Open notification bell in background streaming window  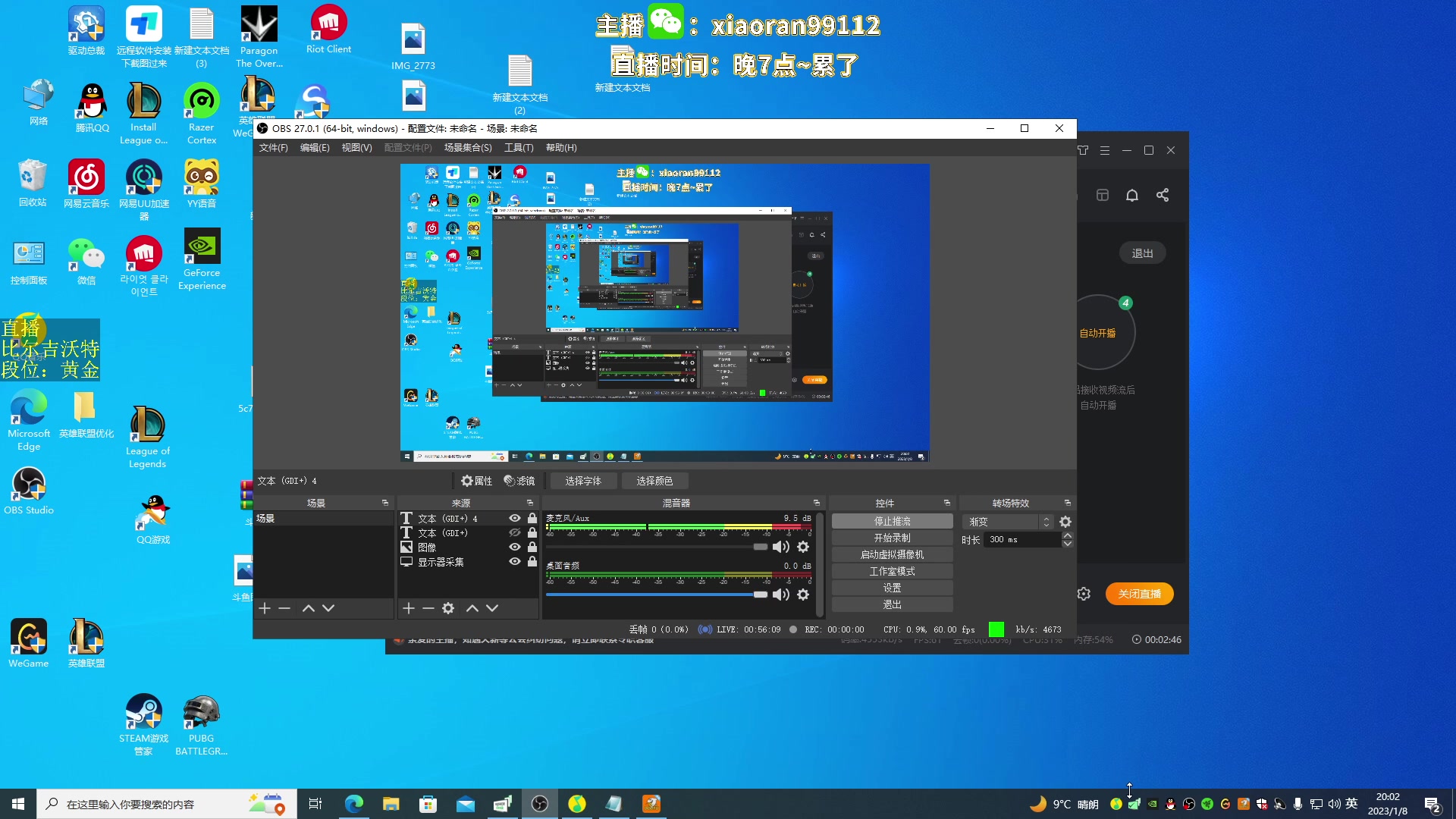[1132, 195]
